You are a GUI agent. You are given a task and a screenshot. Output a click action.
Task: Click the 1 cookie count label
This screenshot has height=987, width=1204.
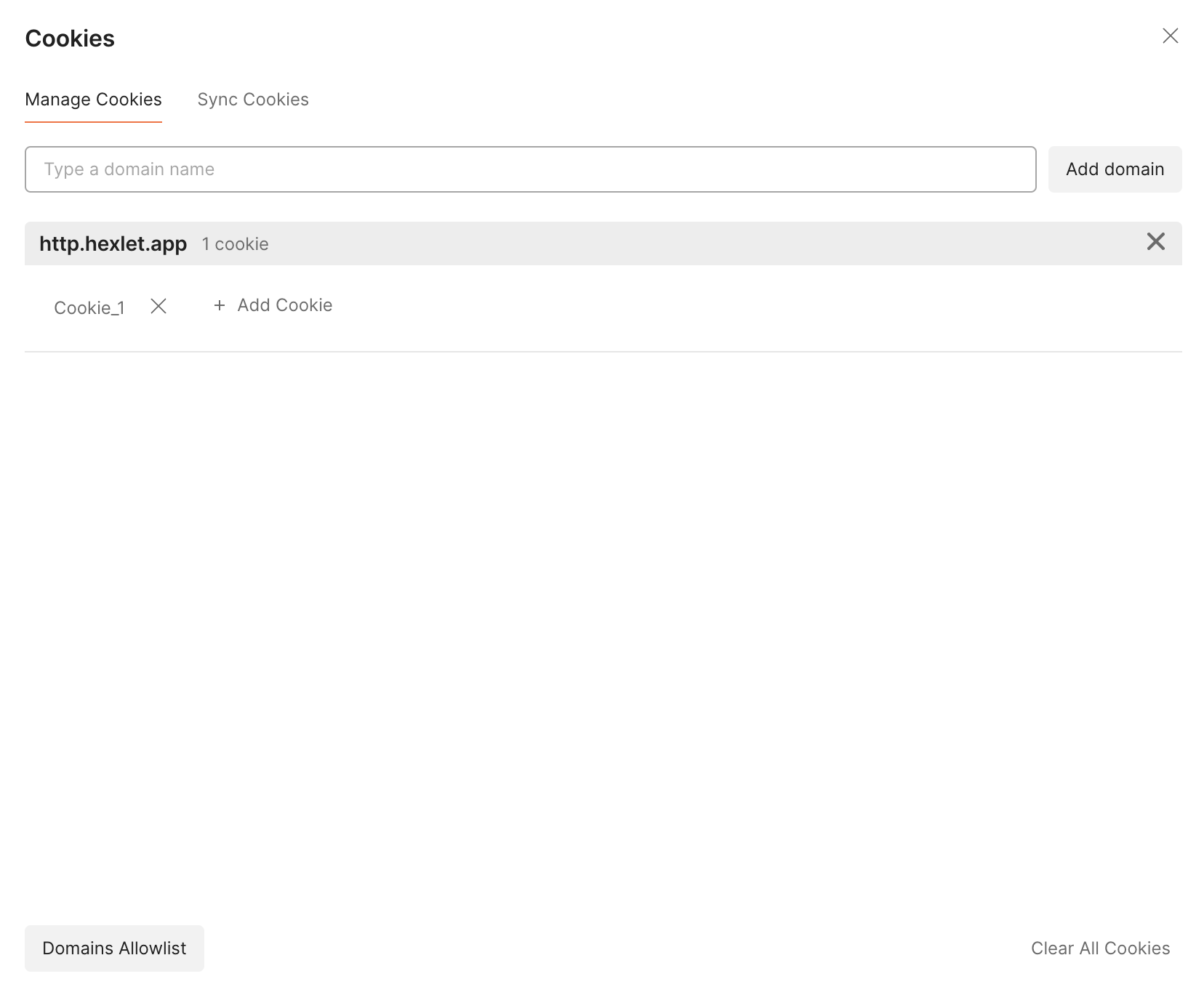click(235, 243)
